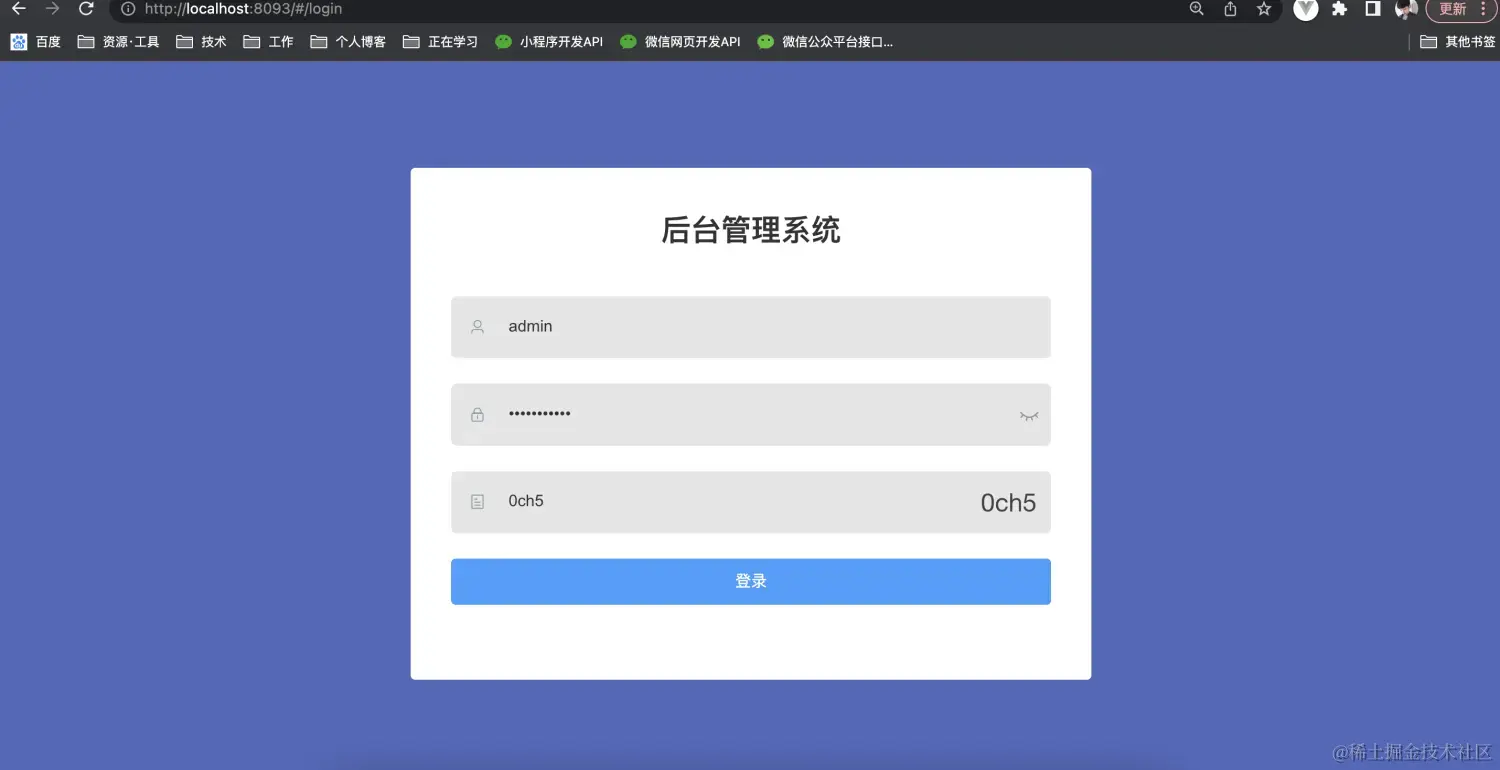Open the 其他书签 folder
Image resolution: width=1500 pixels, height=770 pixels.
(1458, 42)
